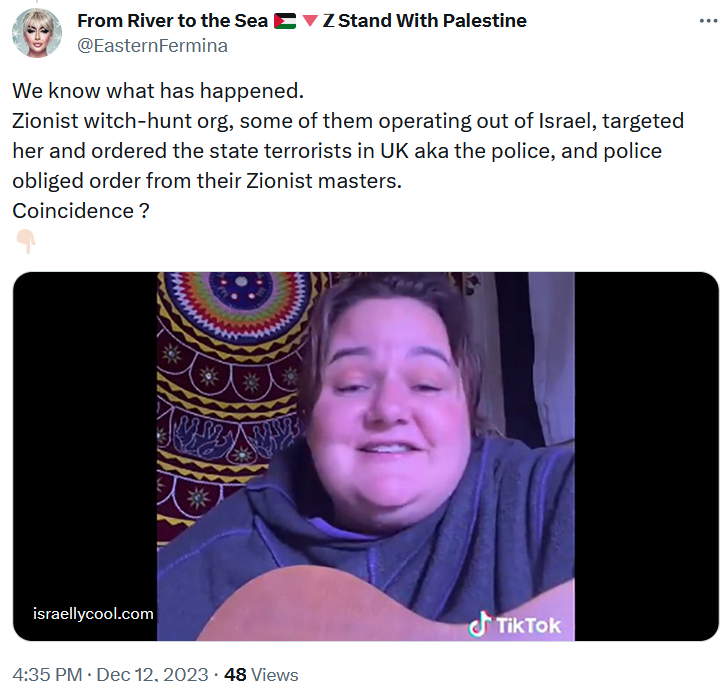Image resolution: width=728 pixels, height=682 pixels.
Task: Open the profile avatar of EasternFermina
Action: tap(37, 33)
